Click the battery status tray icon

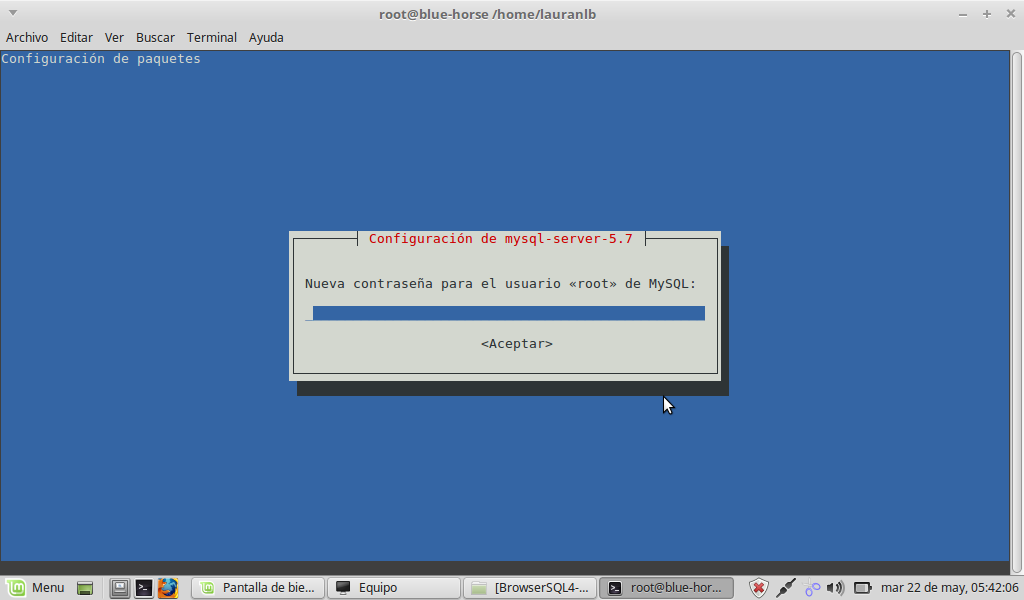[862, 588]
